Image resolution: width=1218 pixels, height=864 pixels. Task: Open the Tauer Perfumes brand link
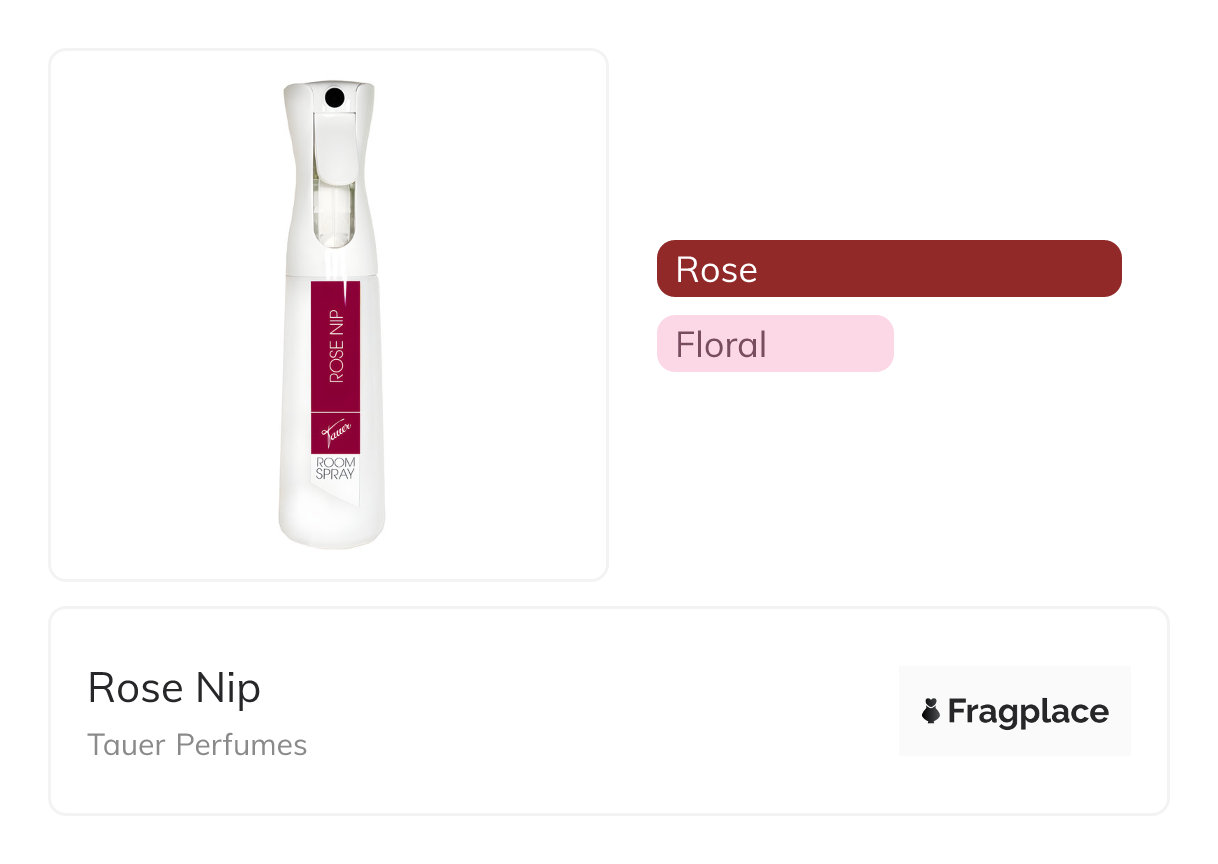(x=197, y=745)
